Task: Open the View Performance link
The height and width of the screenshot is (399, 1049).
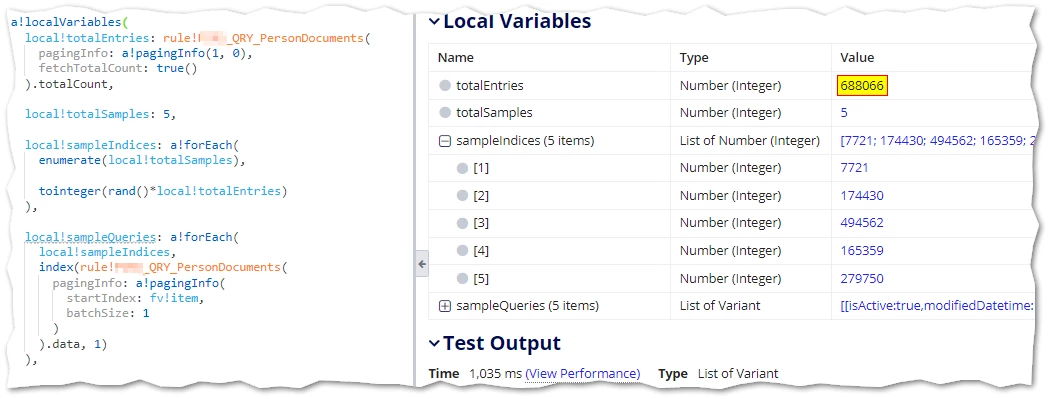Action: [x=582, y=374]
